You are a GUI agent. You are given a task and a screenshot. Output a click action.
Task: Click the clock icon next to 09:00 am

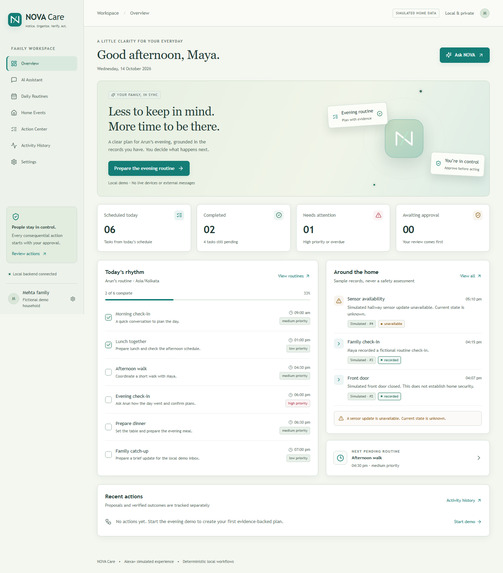click(x=291, y=313)
